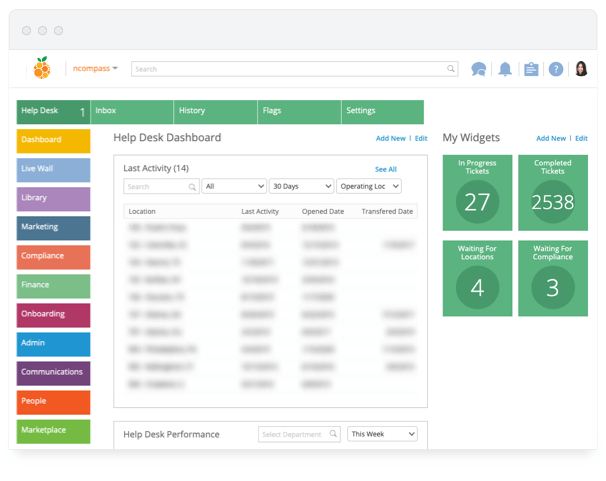Viewport: 606px width, 481px height.
Task: Click Edit beside My Widgets
Action: pos(581,138)
